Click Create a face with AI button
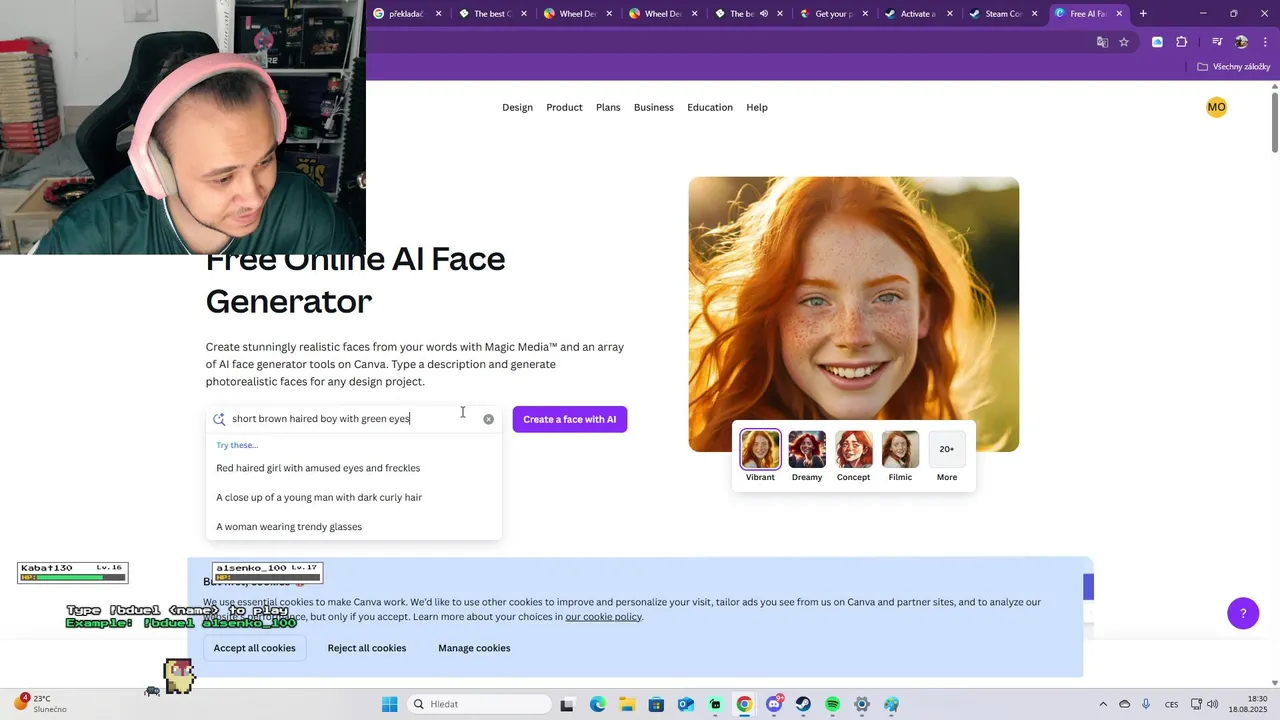 [570, 419]
